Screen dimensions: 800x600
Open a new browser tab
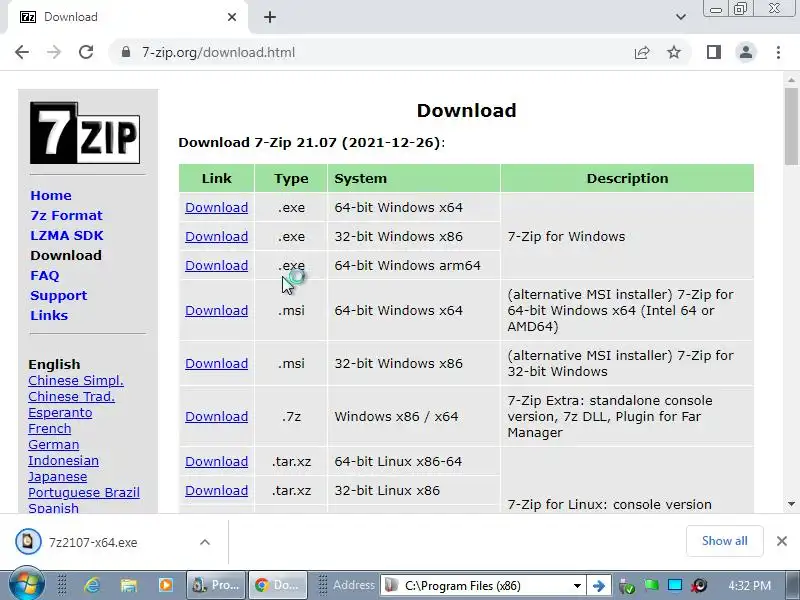click(270, 17)
